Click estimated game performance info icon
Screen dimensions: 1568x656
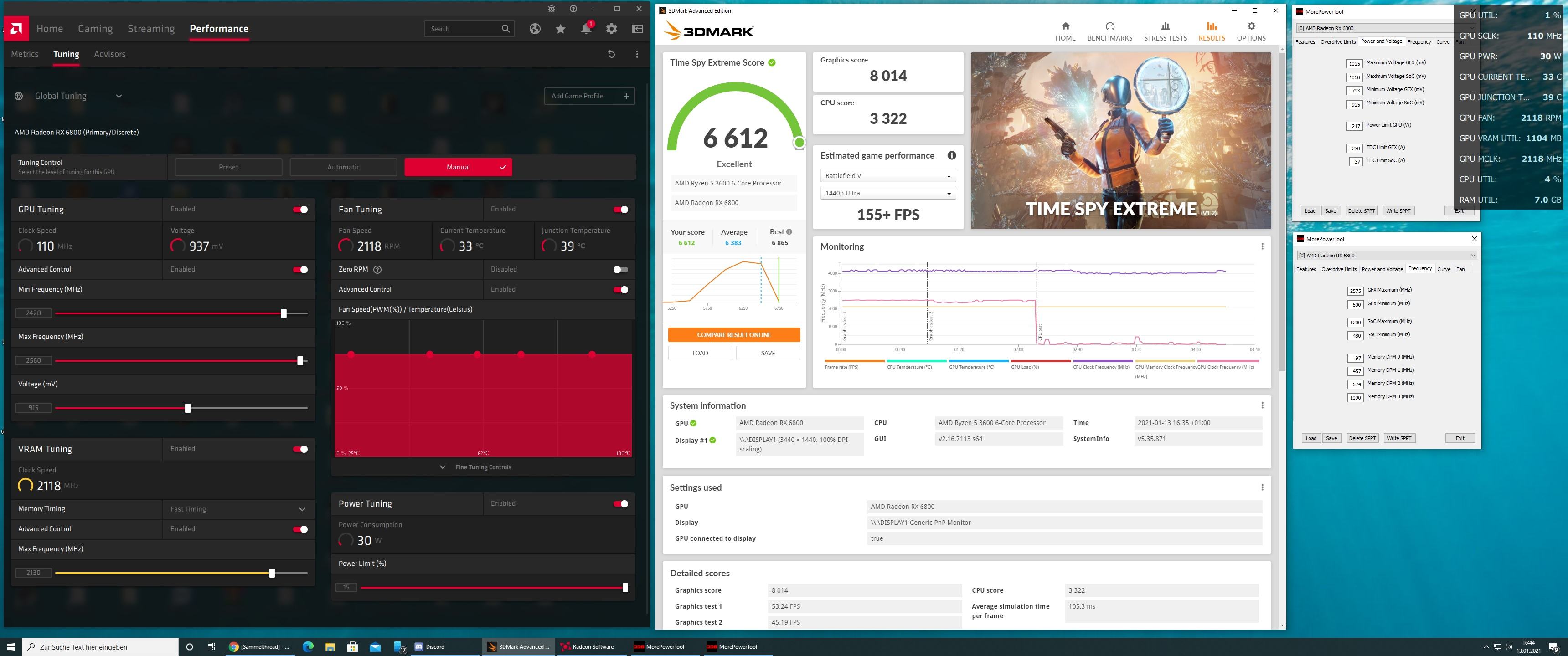(x=951, y=156)
